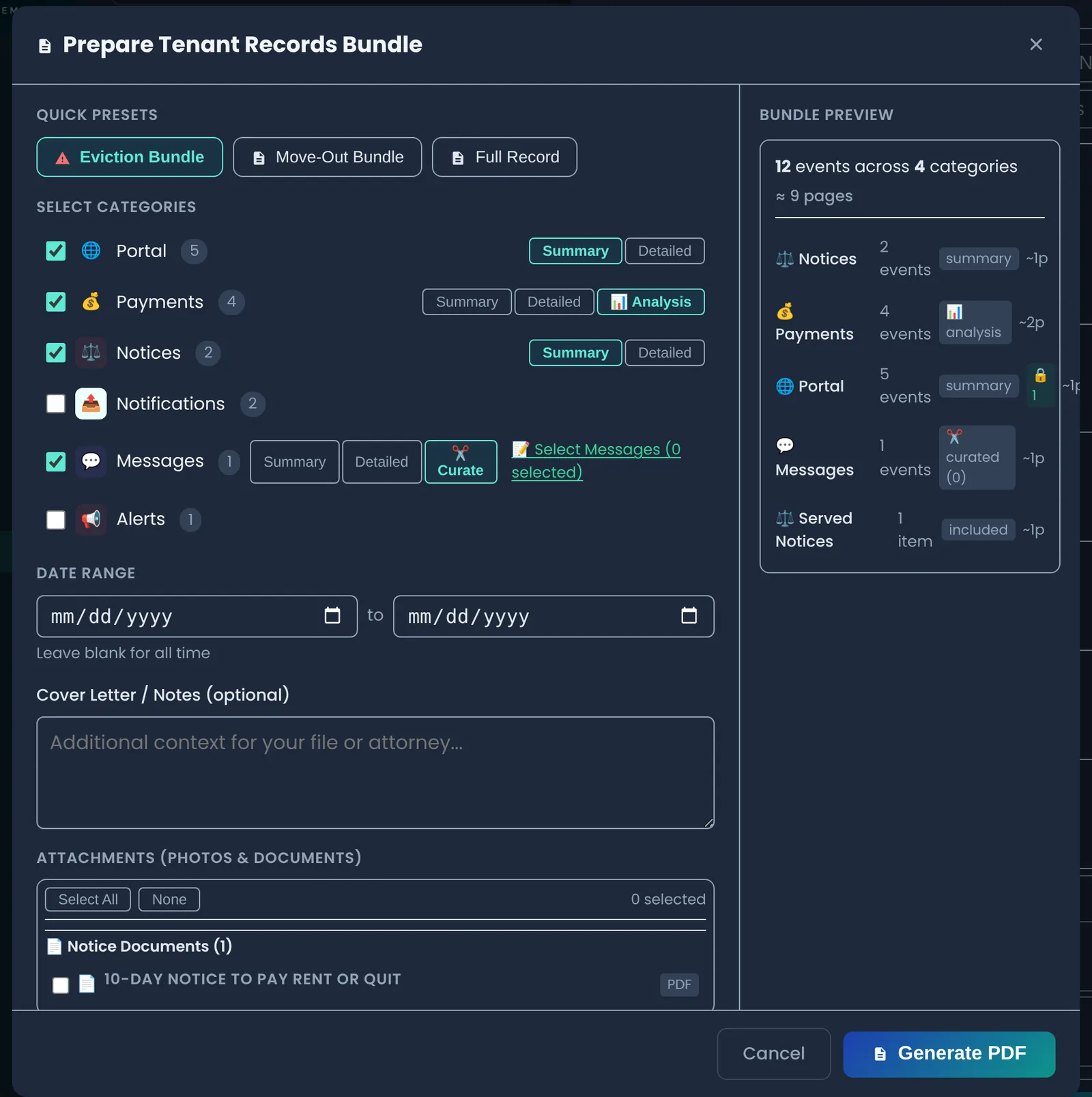The image size is (1092, 1097).
Task: Select the Move-Out Bundle preset
Action: (328, 157)
